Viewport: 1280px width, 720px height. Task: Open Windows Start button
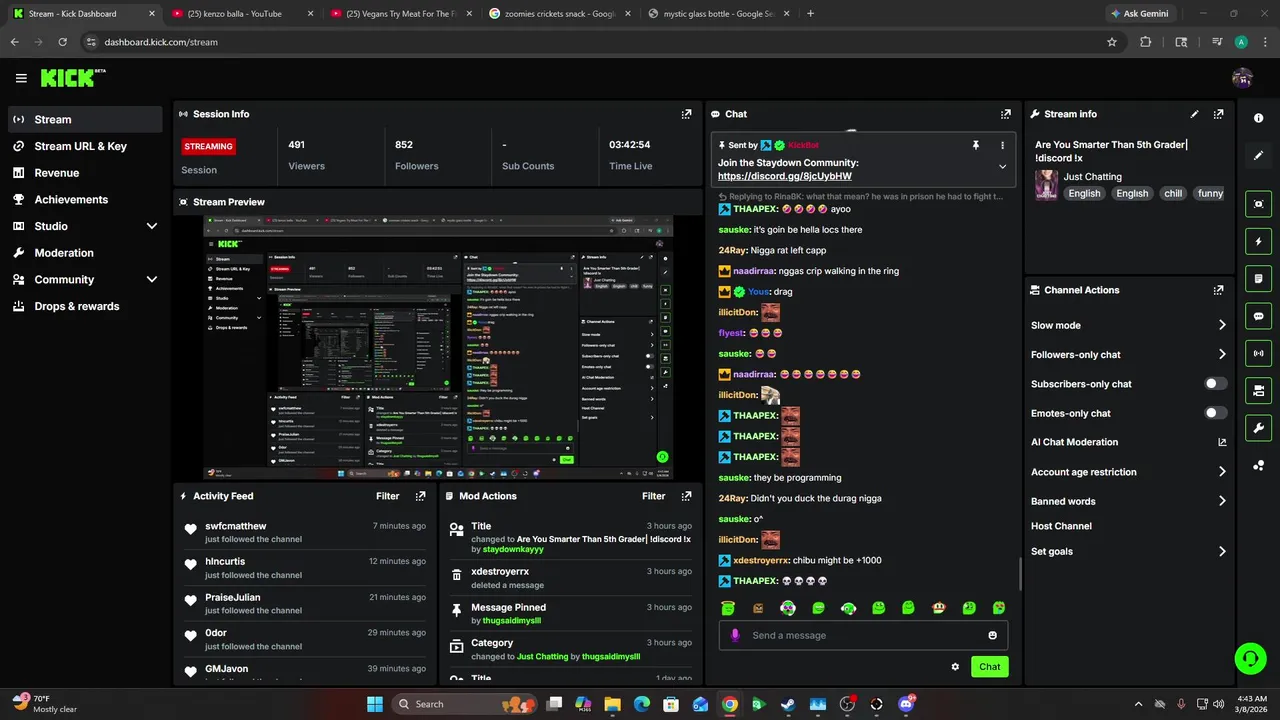point(375,704)
